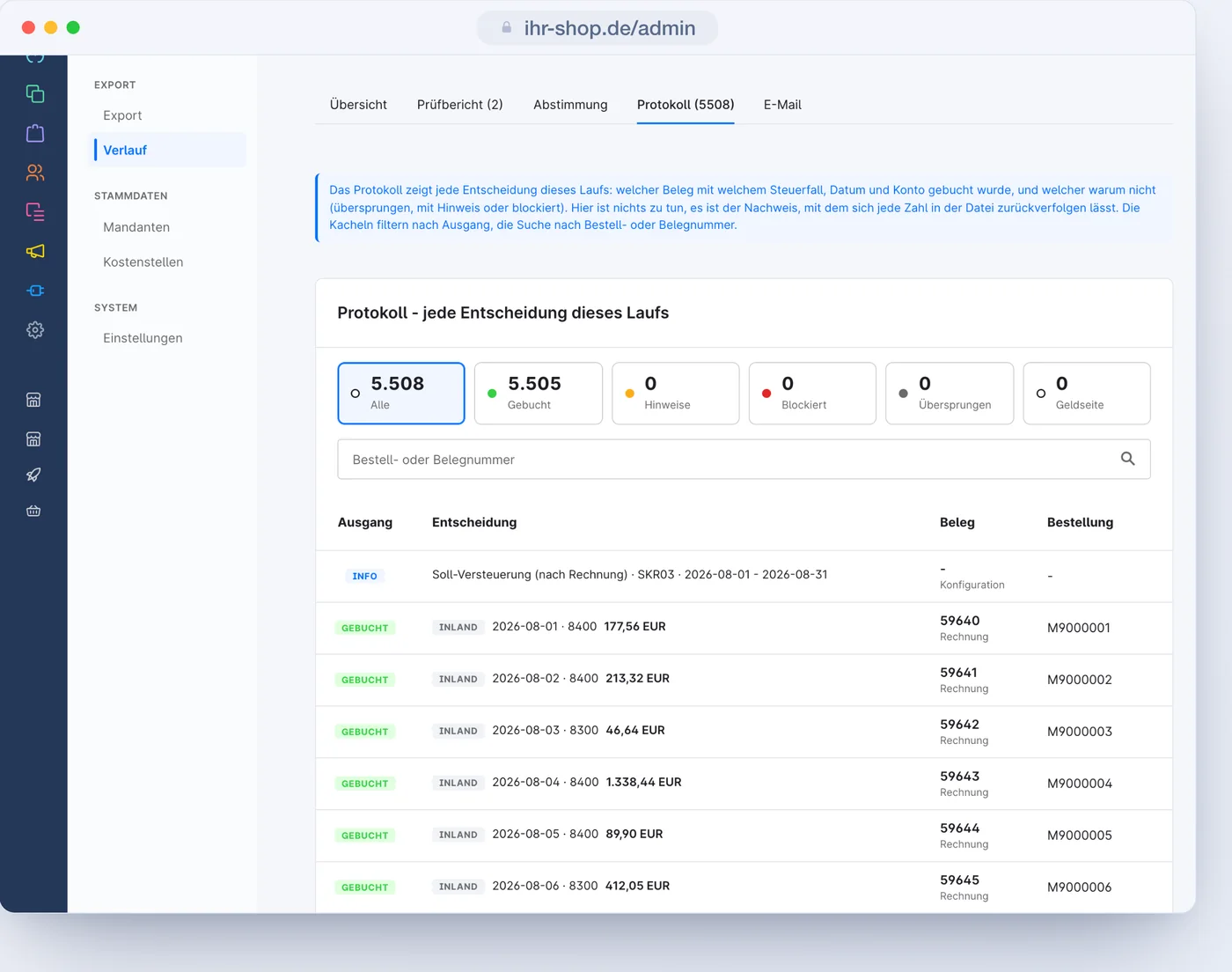
Task: Open Einstellungen under System
Action: coord(143,338)
